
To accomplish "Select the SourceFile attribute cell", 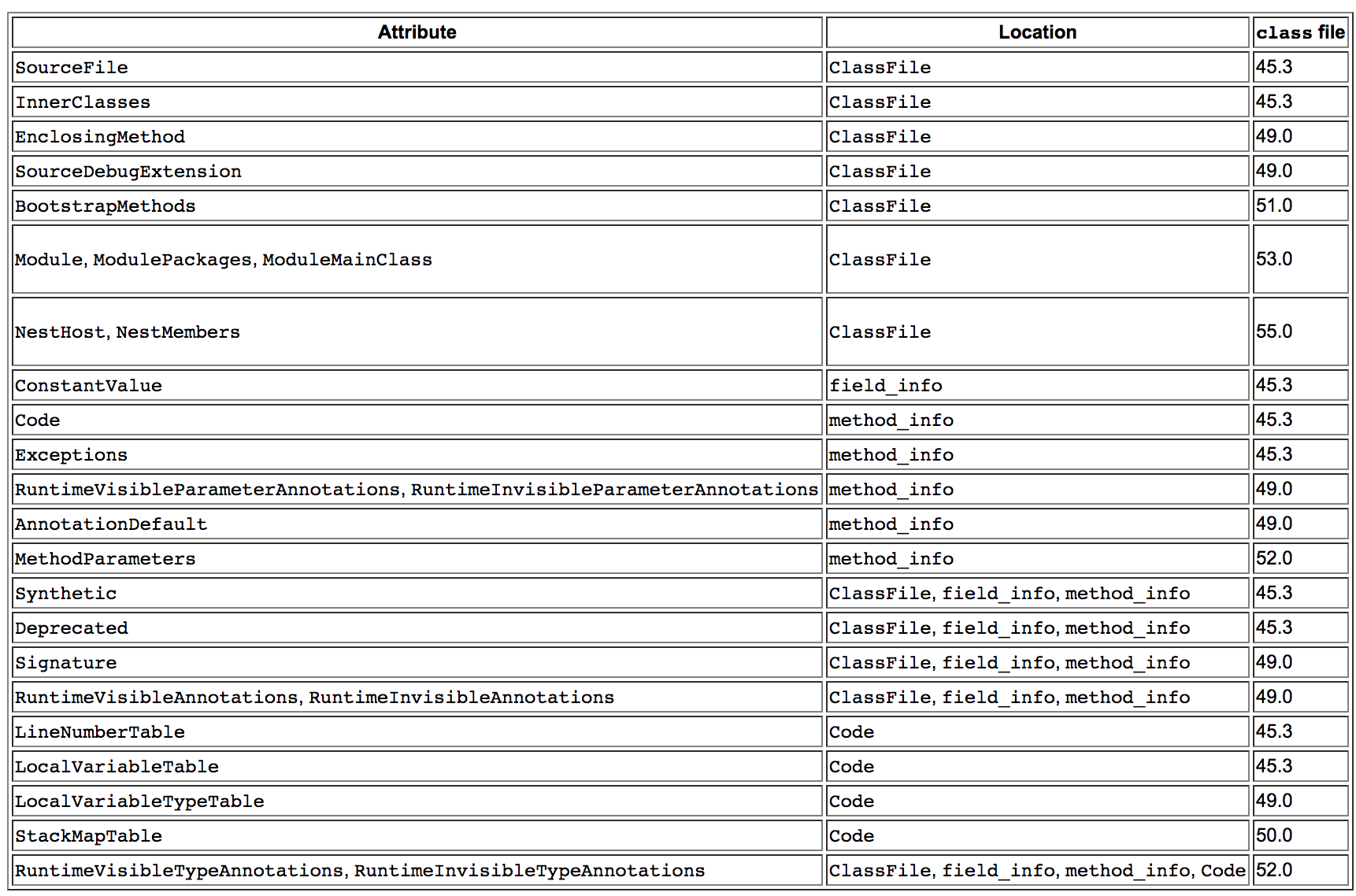I will pos(417,67).
